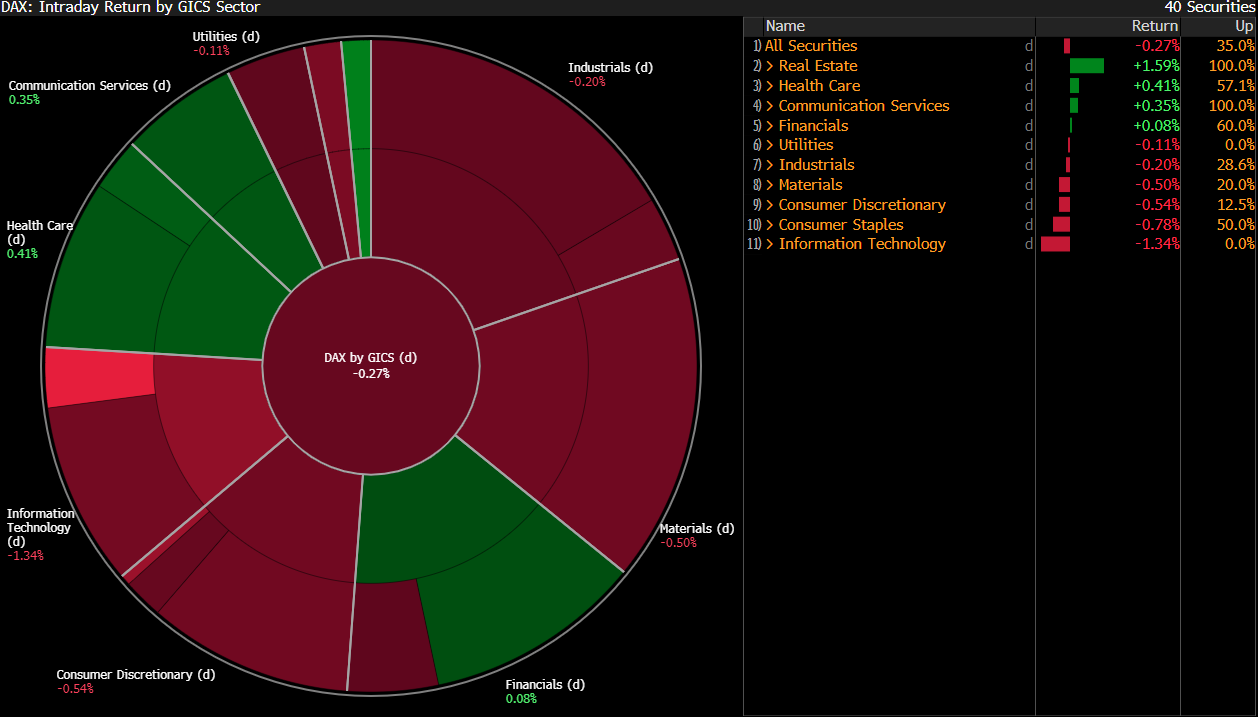This screenshot has width=1258, height=717.
Task: Click the DAX: Intraday Return title
Action: tap(131, 7)
